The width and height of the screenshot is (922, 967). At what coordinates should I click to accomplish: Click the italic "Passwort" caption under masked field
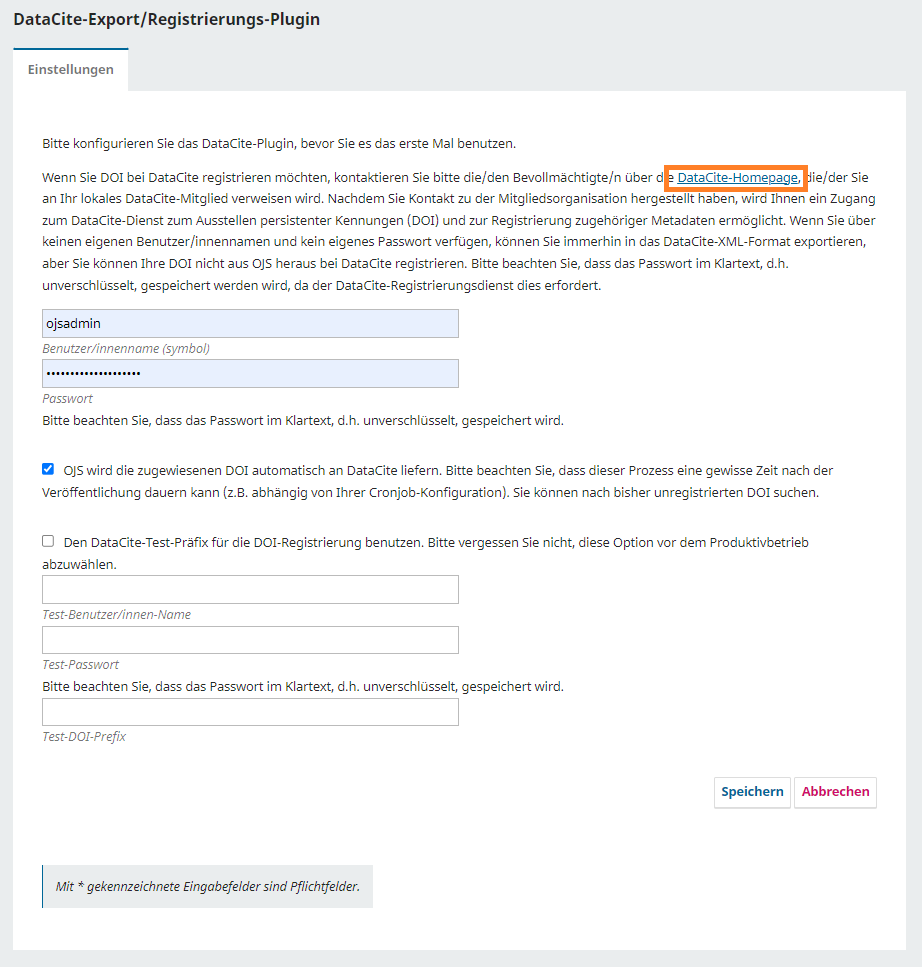[68, 399]
